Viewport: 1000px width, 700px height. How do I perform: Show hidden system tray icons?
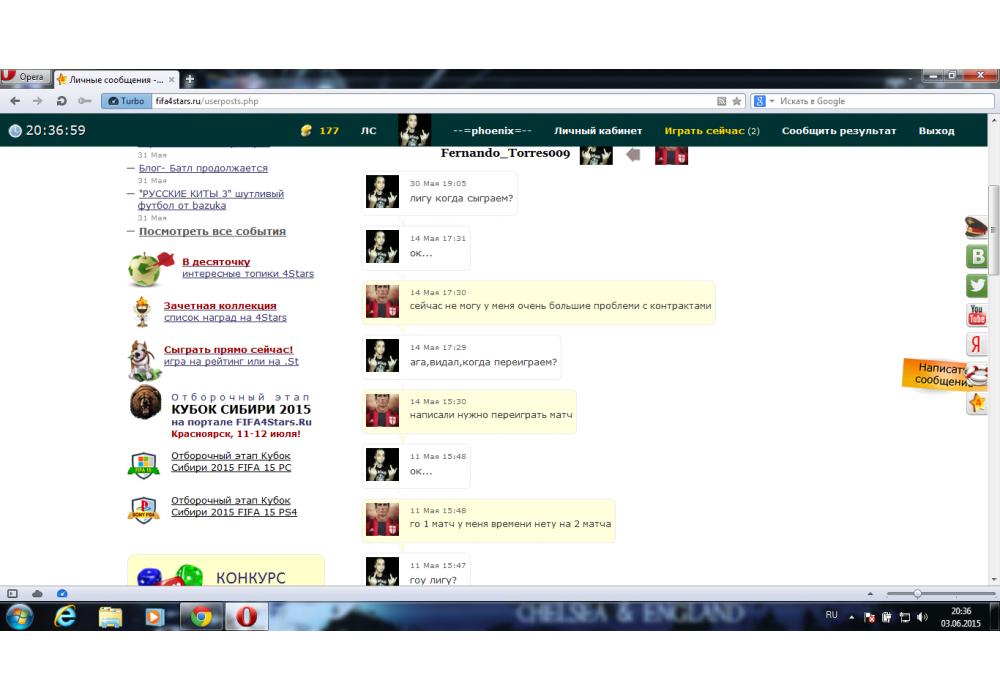(852, 616)
